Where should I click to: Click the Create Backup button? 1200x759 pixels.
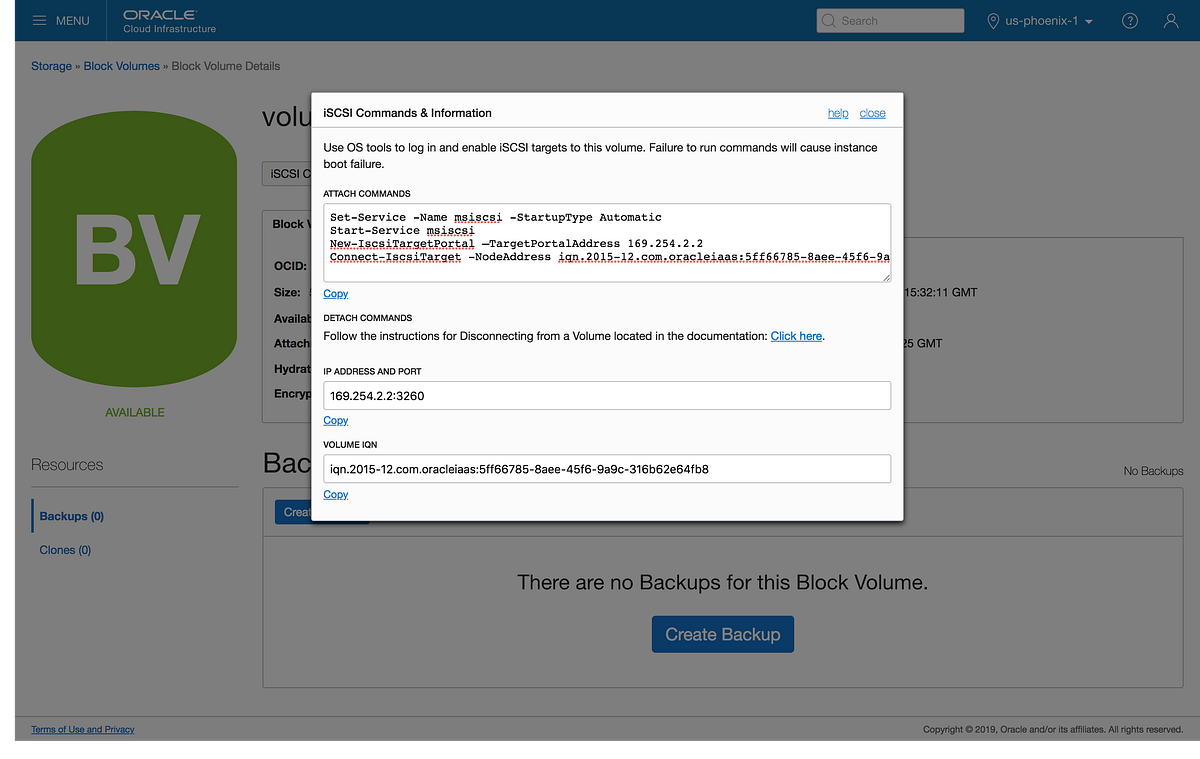(722, 634)
